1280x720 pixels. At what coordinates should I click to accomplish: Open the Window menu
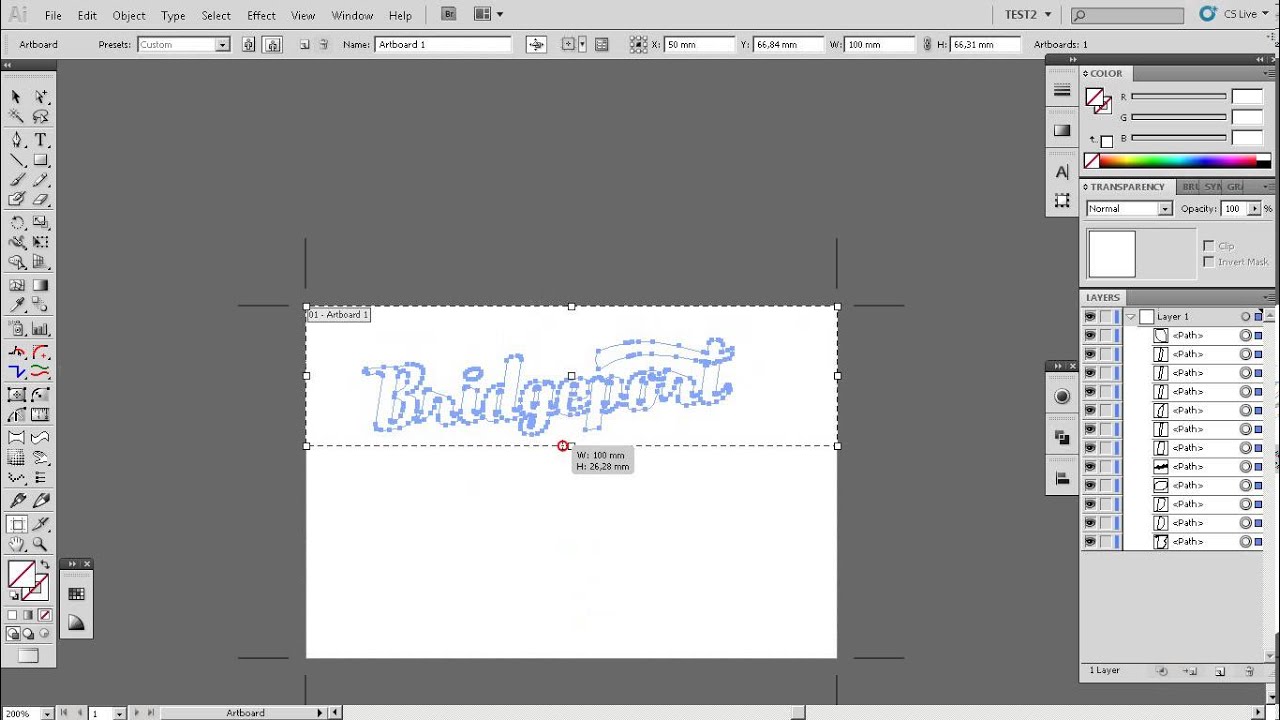pyautogui.click(x=352, y=15)
